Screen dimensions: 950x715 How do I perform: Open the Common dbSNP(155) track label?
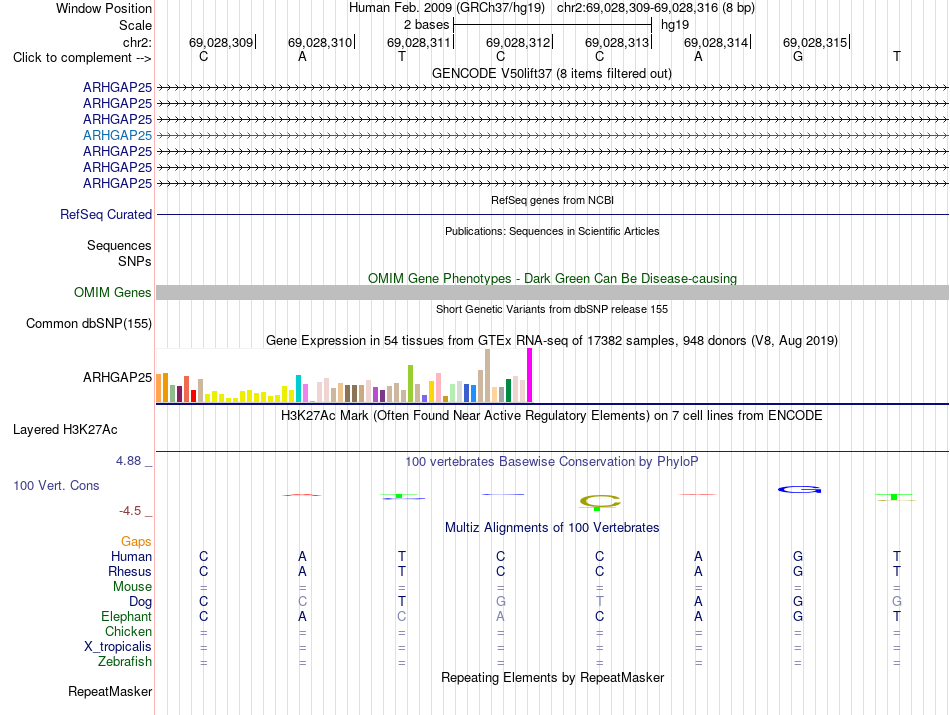[88, 324]
